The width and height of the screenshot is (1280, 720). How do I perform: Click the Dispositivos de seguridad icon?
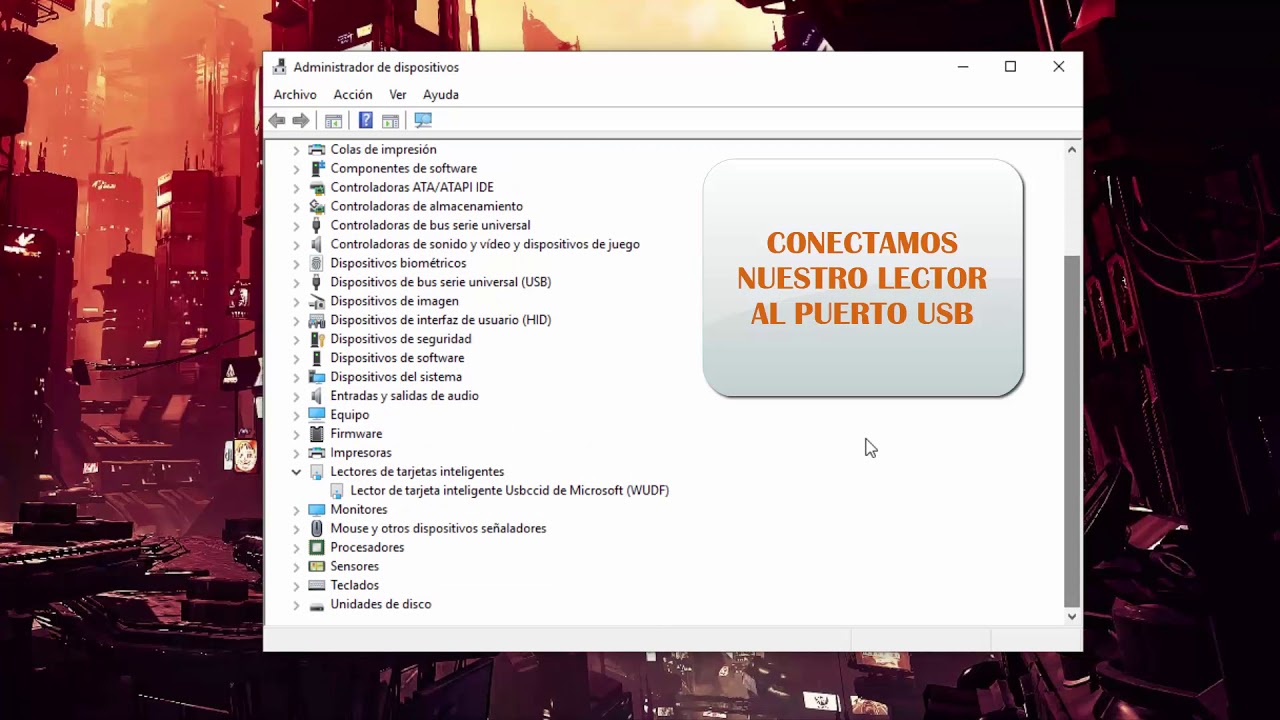[317, 339]
